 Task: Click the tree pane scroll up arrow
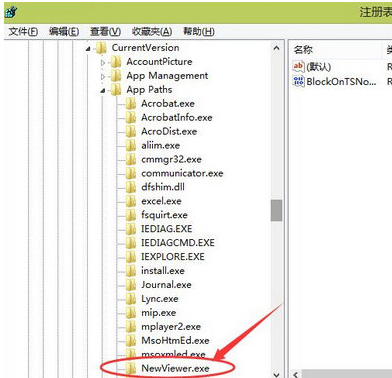(x=276, y=48)
